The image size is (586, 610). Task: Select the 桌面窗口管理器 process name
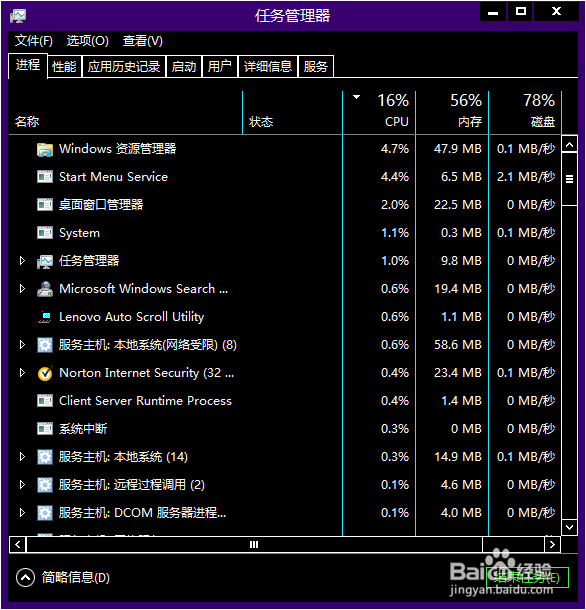point(101,205)
